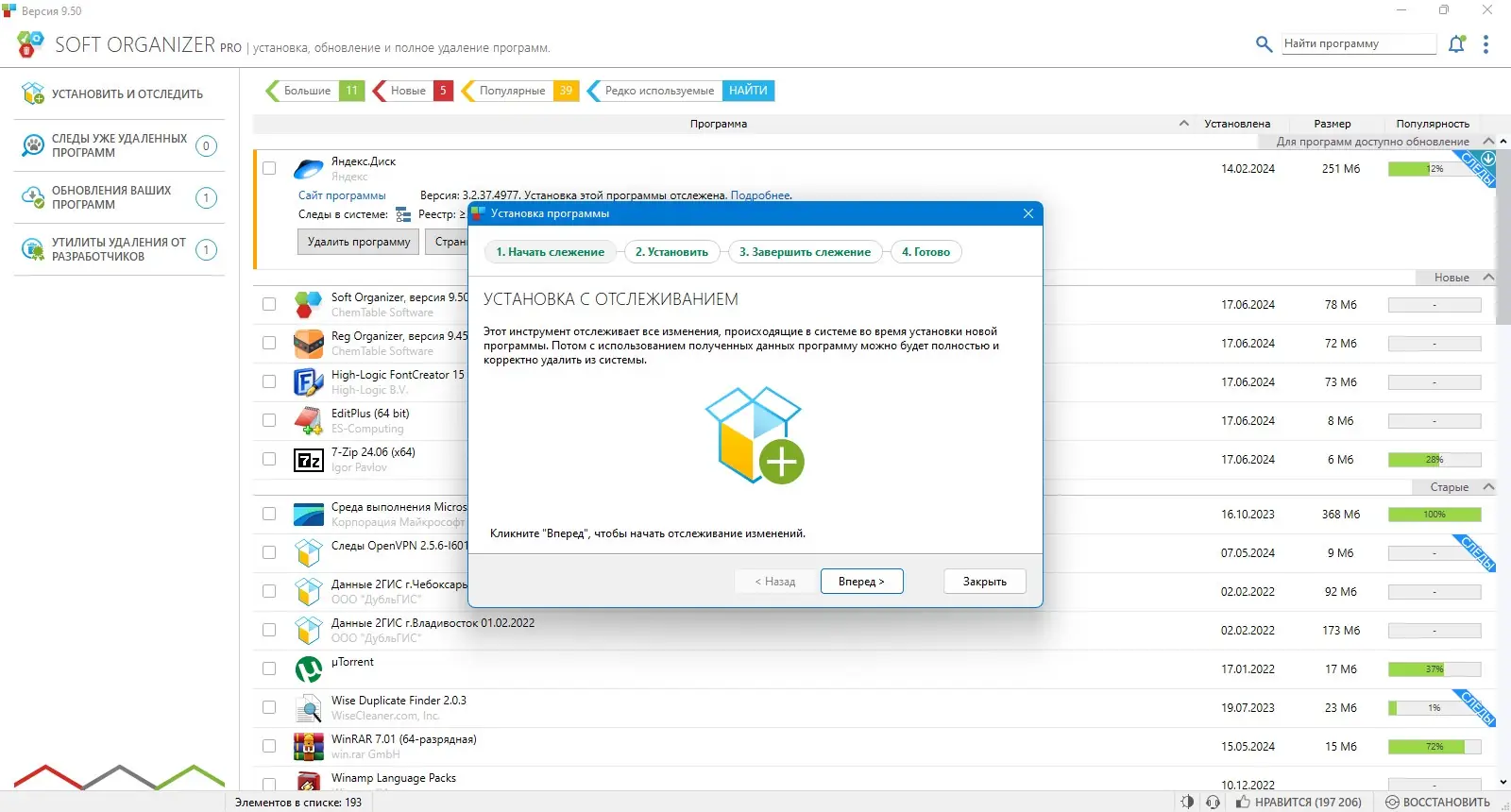Click the sort arrow in Программа column
The image size is (1511, 812).
click(1183, 124)
